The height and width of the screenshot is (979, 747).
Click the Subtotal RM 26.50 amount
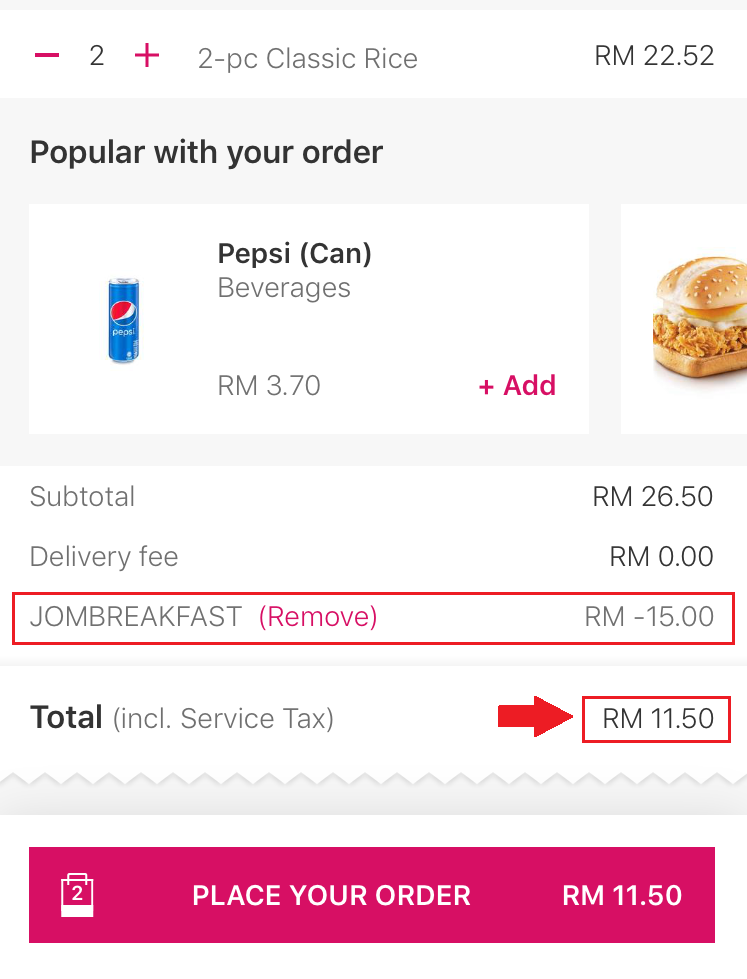(x=652, y=497)
